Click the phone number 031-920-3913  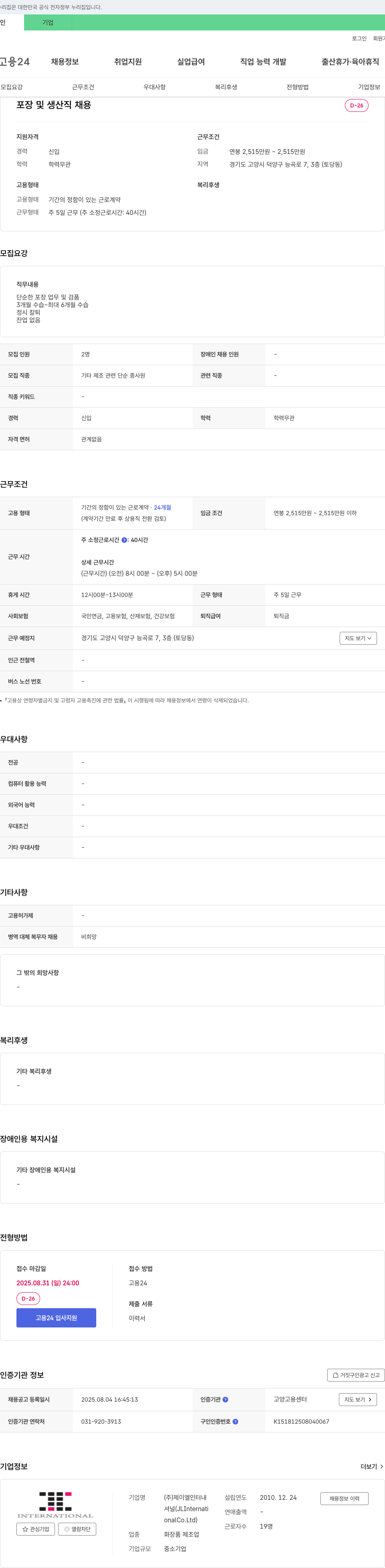click(101, 1421)
